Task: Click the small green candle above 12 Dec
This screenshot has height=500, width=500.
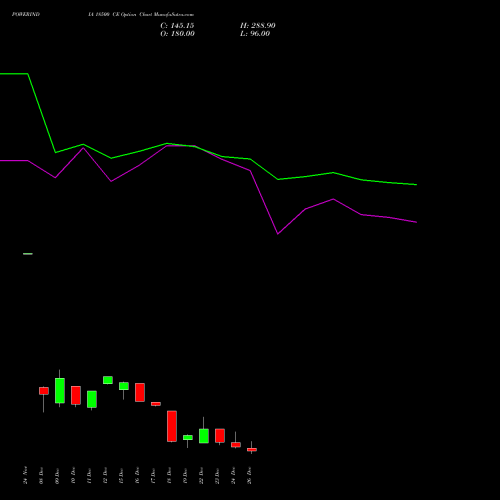Action: tap(108, 380)
